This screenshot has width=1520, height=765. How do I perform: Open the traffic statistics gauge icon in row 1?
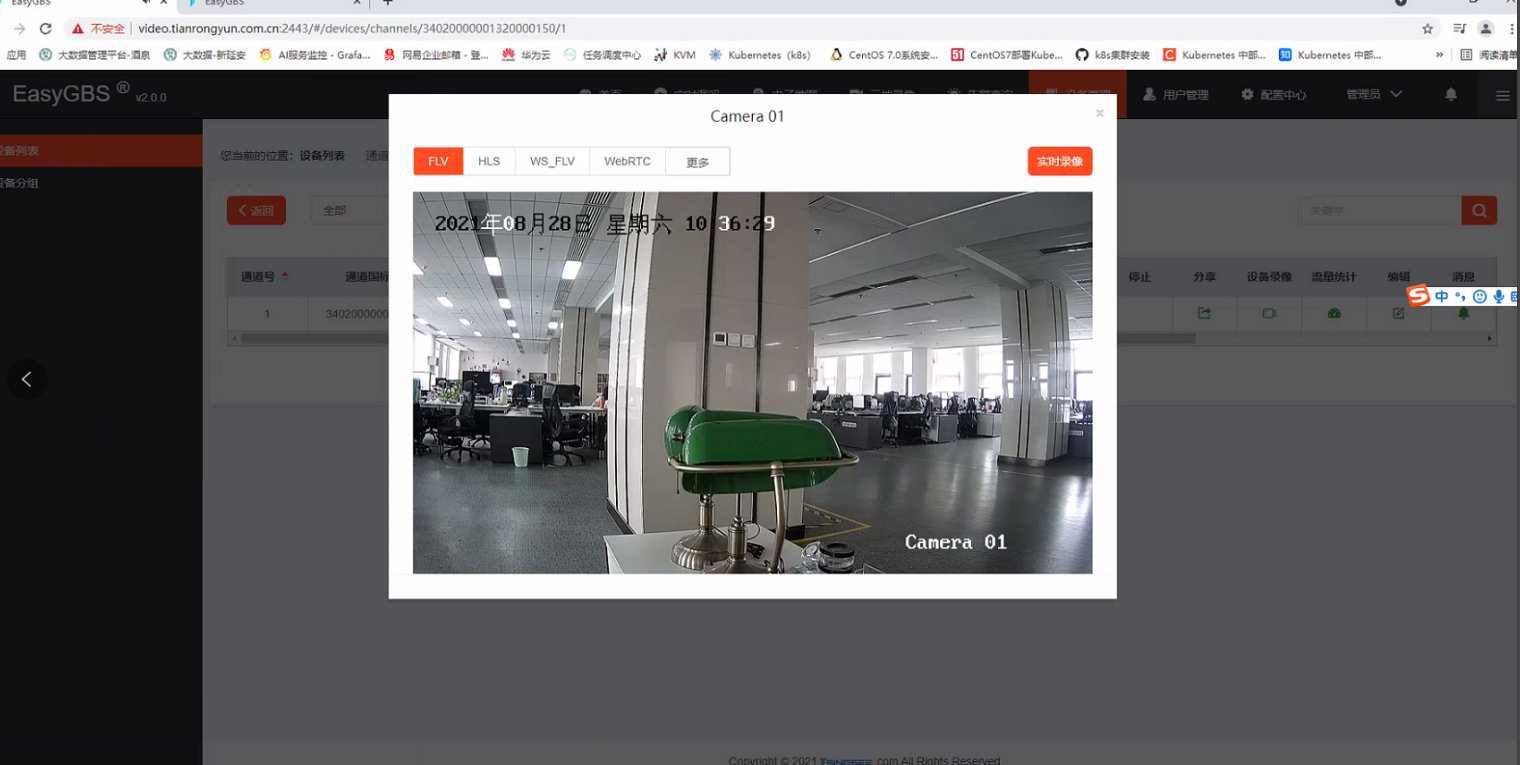coord(1334,313)
